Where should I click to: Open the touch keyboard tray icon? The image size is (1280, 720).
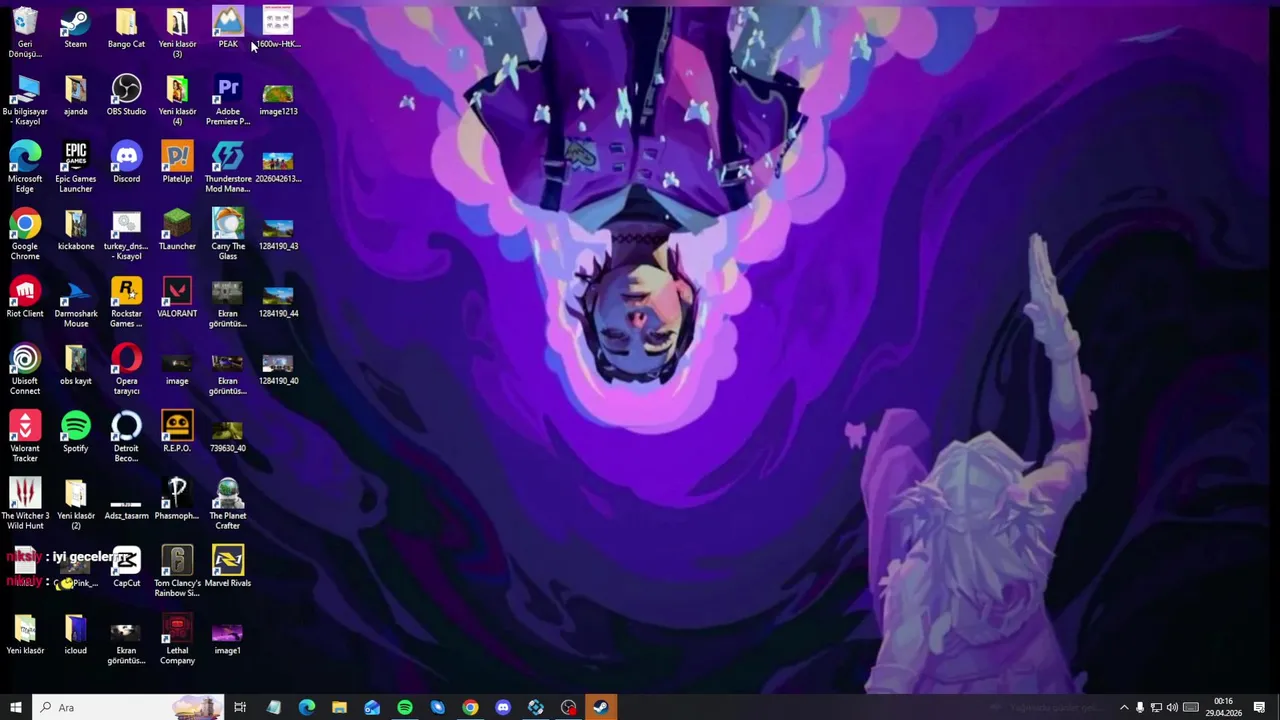1191,707
